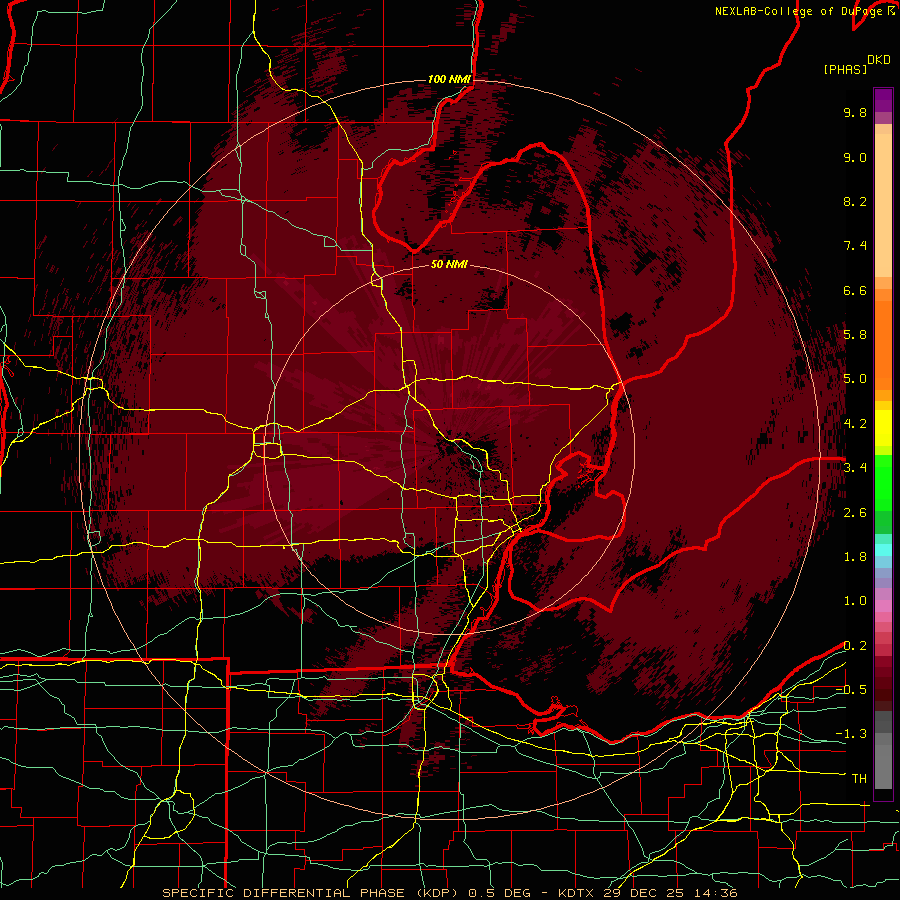
Task: Click the 8.2 value on color scale
Action: click(x=855, y=201)
